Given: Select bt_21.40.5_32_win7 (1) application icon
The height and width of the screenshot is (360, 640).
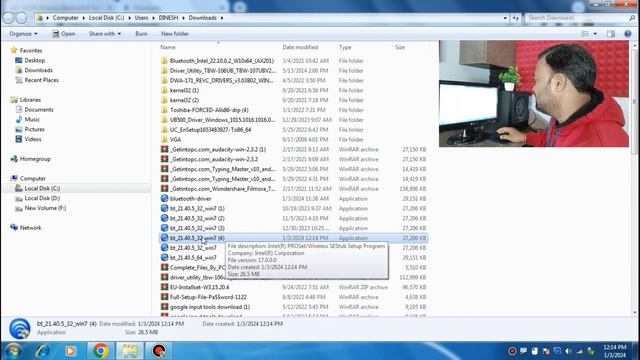Looking at the screenshot, I should click(164, 208).
